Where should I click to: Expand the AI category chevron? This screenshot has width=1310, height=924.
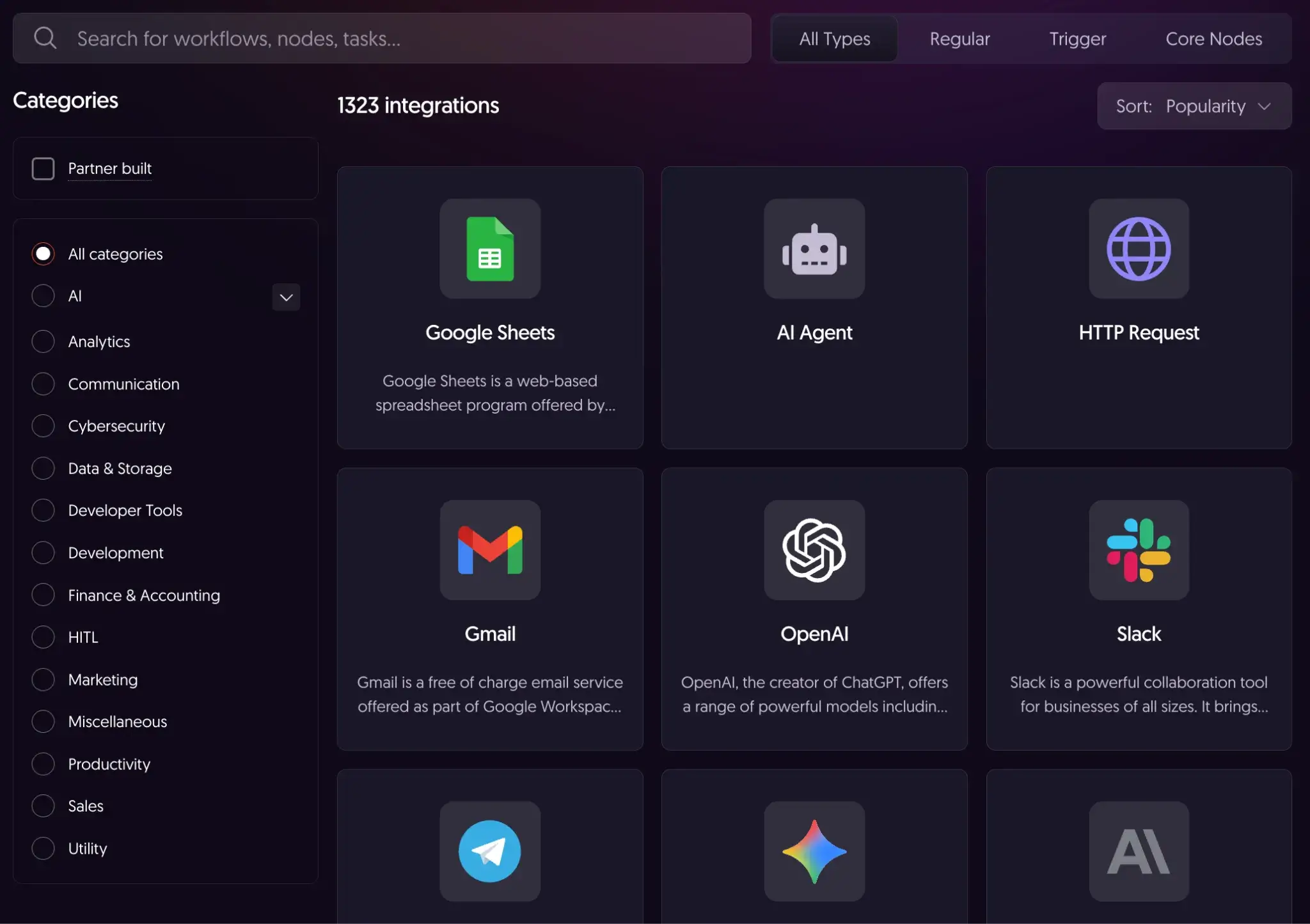click(x=286, y=297)
